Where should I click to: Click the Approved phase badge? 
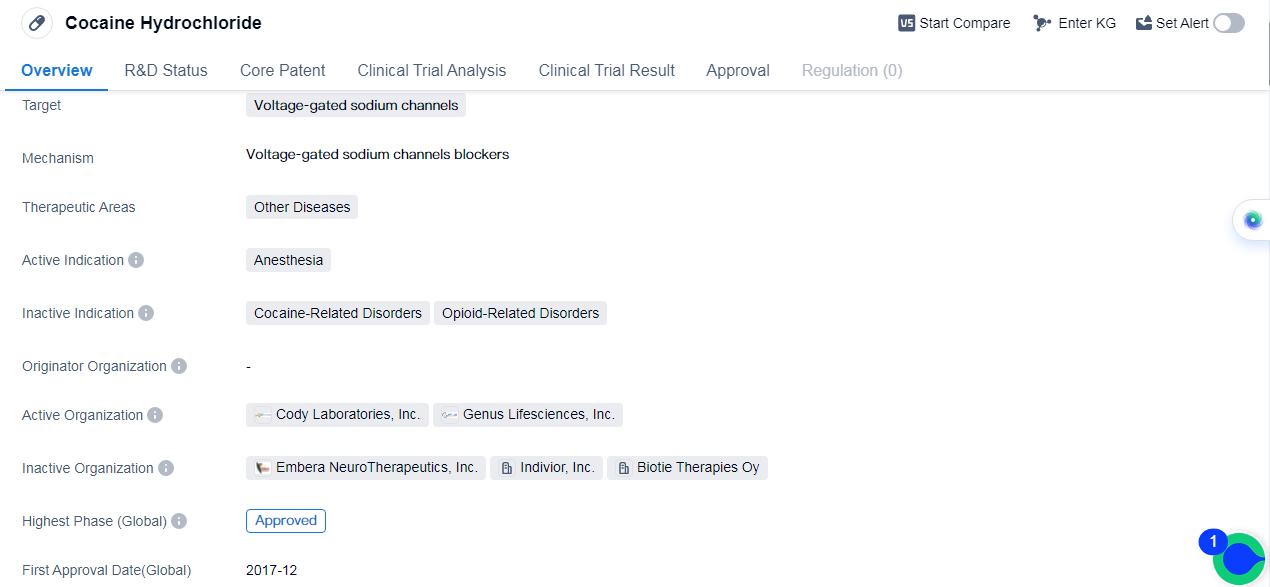(286, 521)
